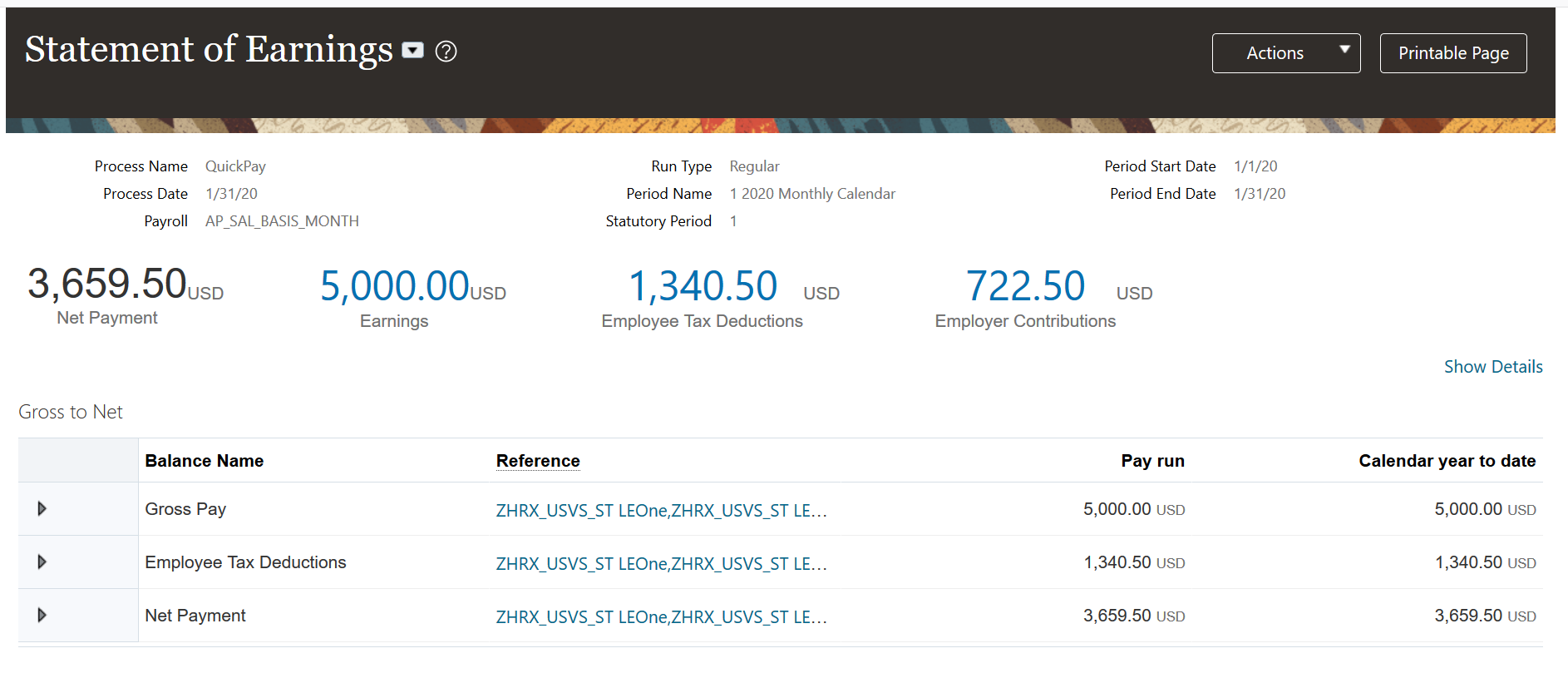Viewport: 1568px width, 673px height.
Task: Click the Balance Name column header
Action: (x=205, y=461)
